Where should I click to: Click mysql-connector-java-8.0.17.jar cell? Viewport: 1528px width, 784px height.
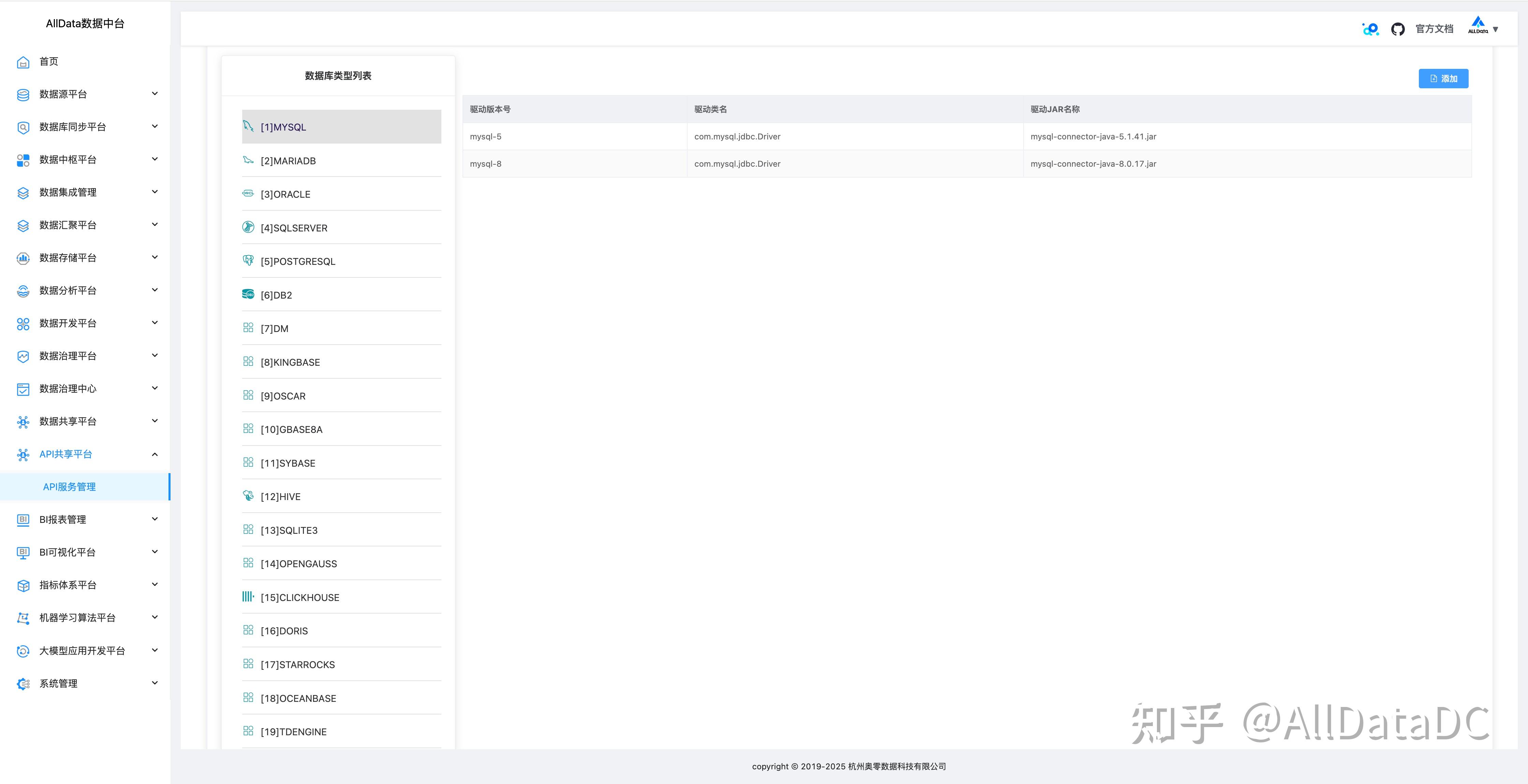point(1247,164)
